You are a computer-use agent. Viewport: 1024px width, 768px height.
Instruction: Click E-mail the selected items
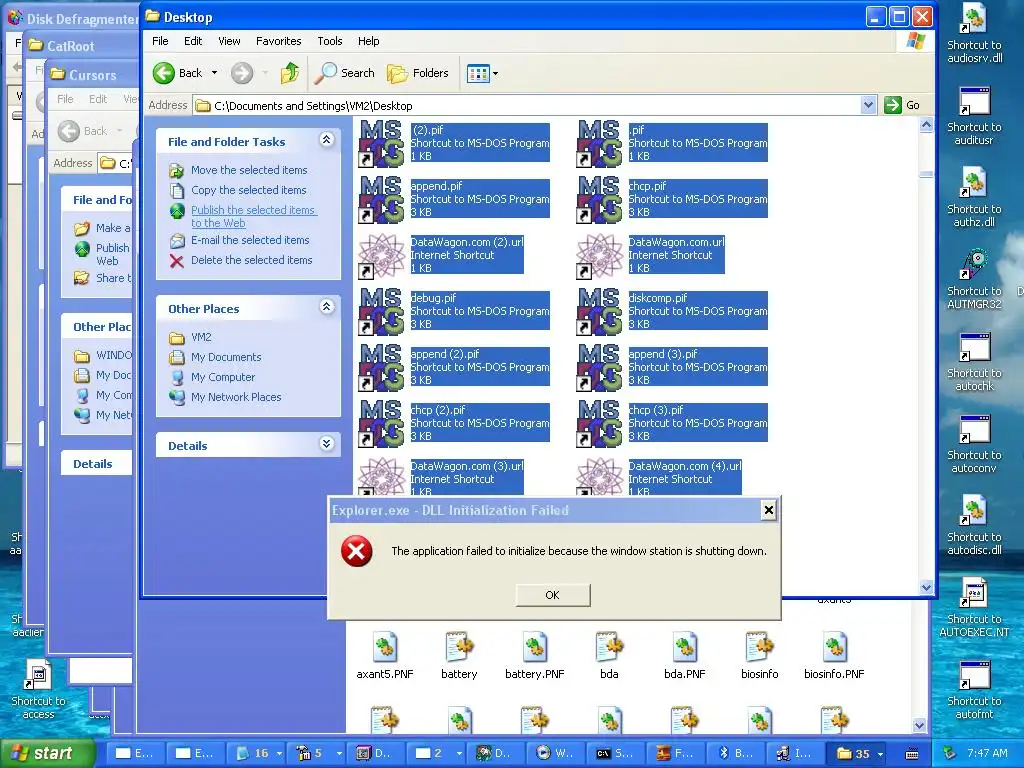coord(250,240)
